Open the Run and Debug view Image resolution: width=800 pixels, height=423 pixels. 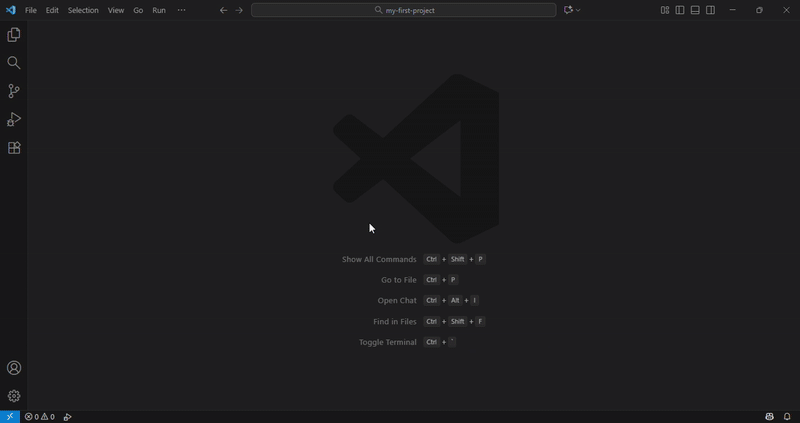coord(14,119)
